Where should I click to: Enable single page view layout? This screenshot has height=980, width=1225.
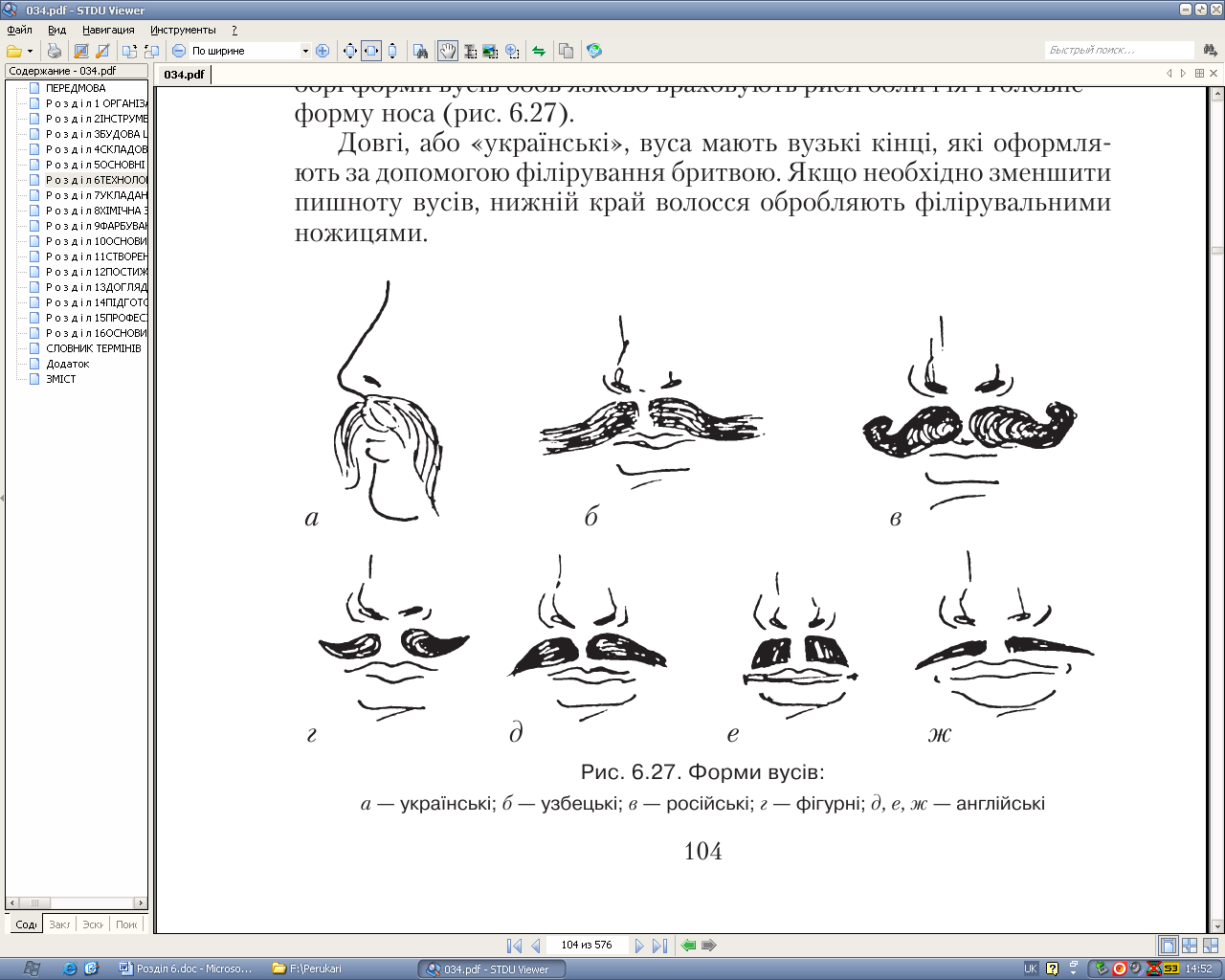click(1168, 946)
